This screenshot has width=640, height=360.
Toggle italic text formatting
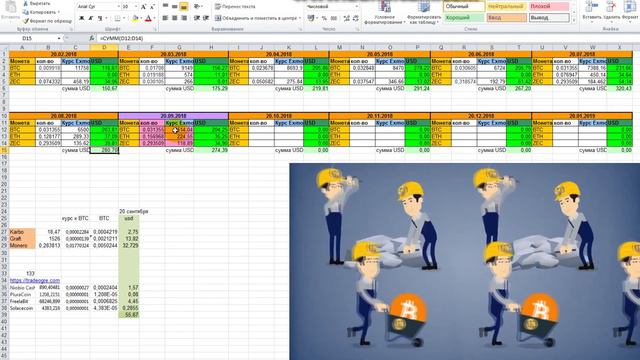91,18
